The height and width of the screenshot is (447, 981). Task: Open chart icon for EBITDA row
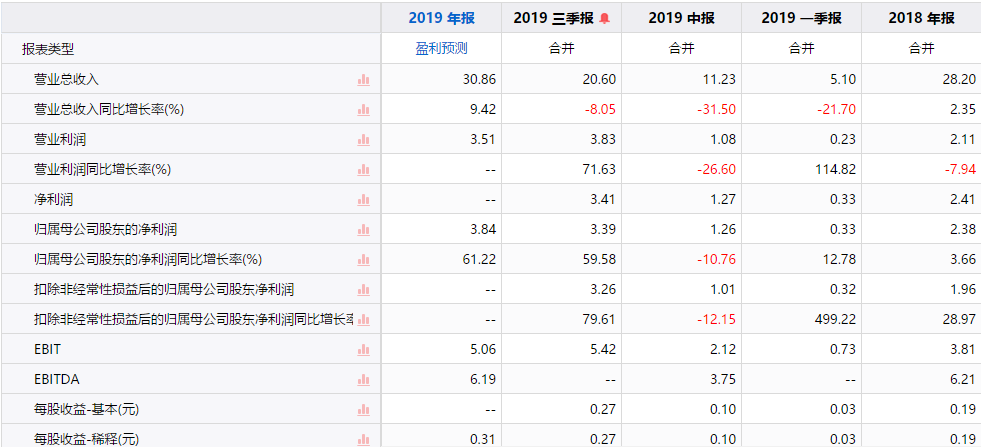click(363, 380)
